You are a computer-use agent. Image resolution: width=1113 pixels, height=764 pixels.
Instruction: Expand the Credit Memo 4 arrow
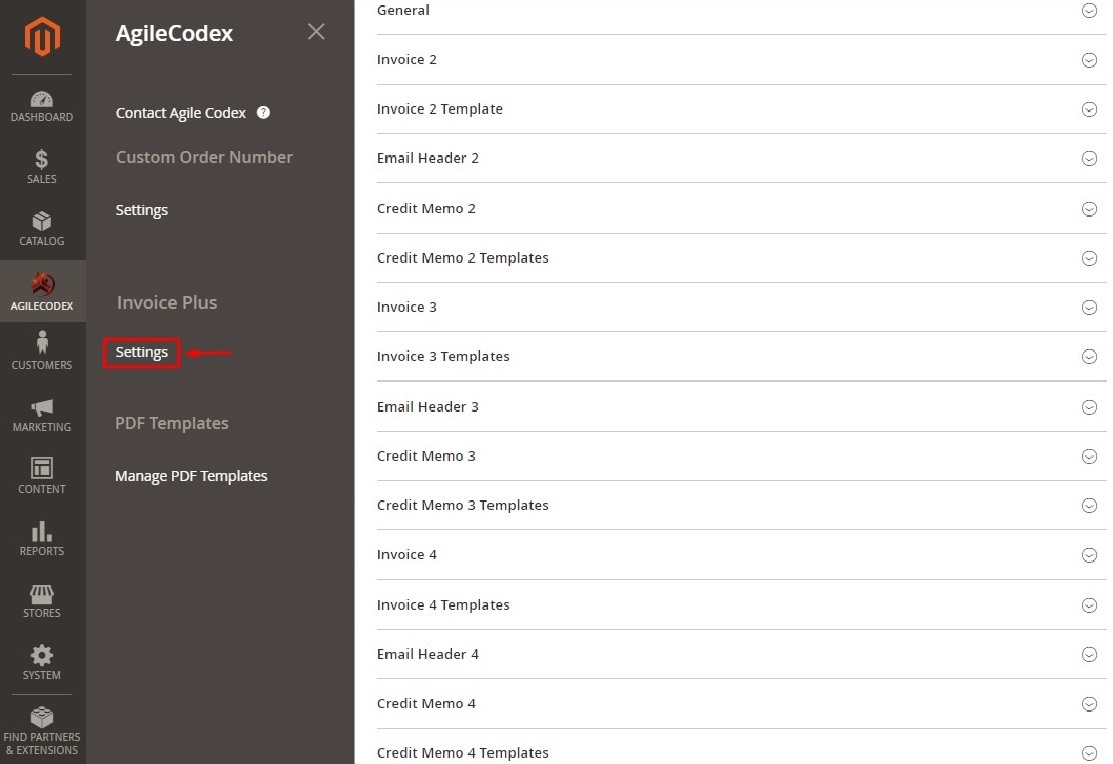1089,704
